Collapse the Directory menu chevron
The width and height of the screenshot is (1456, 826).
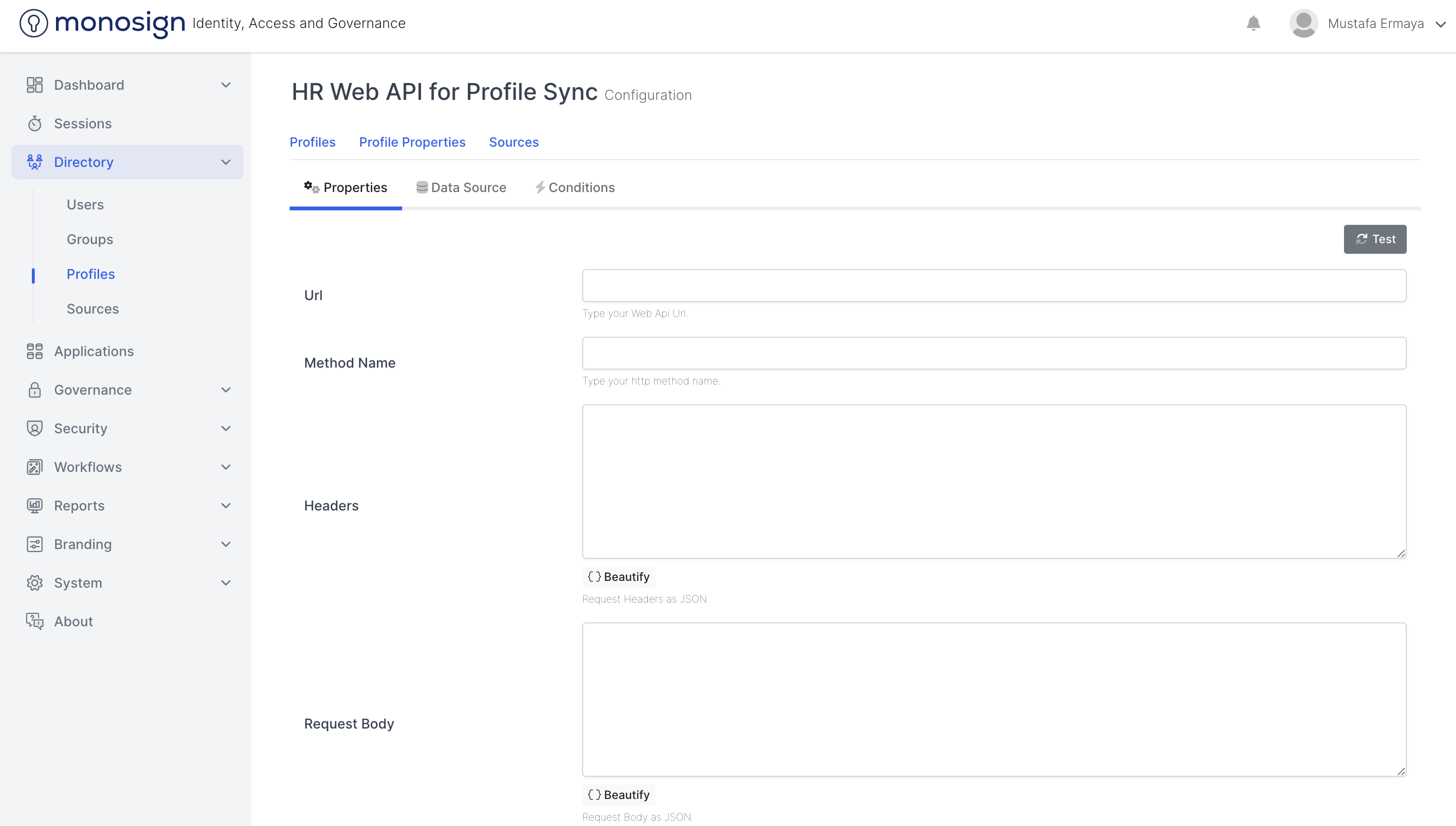(226, 162)
